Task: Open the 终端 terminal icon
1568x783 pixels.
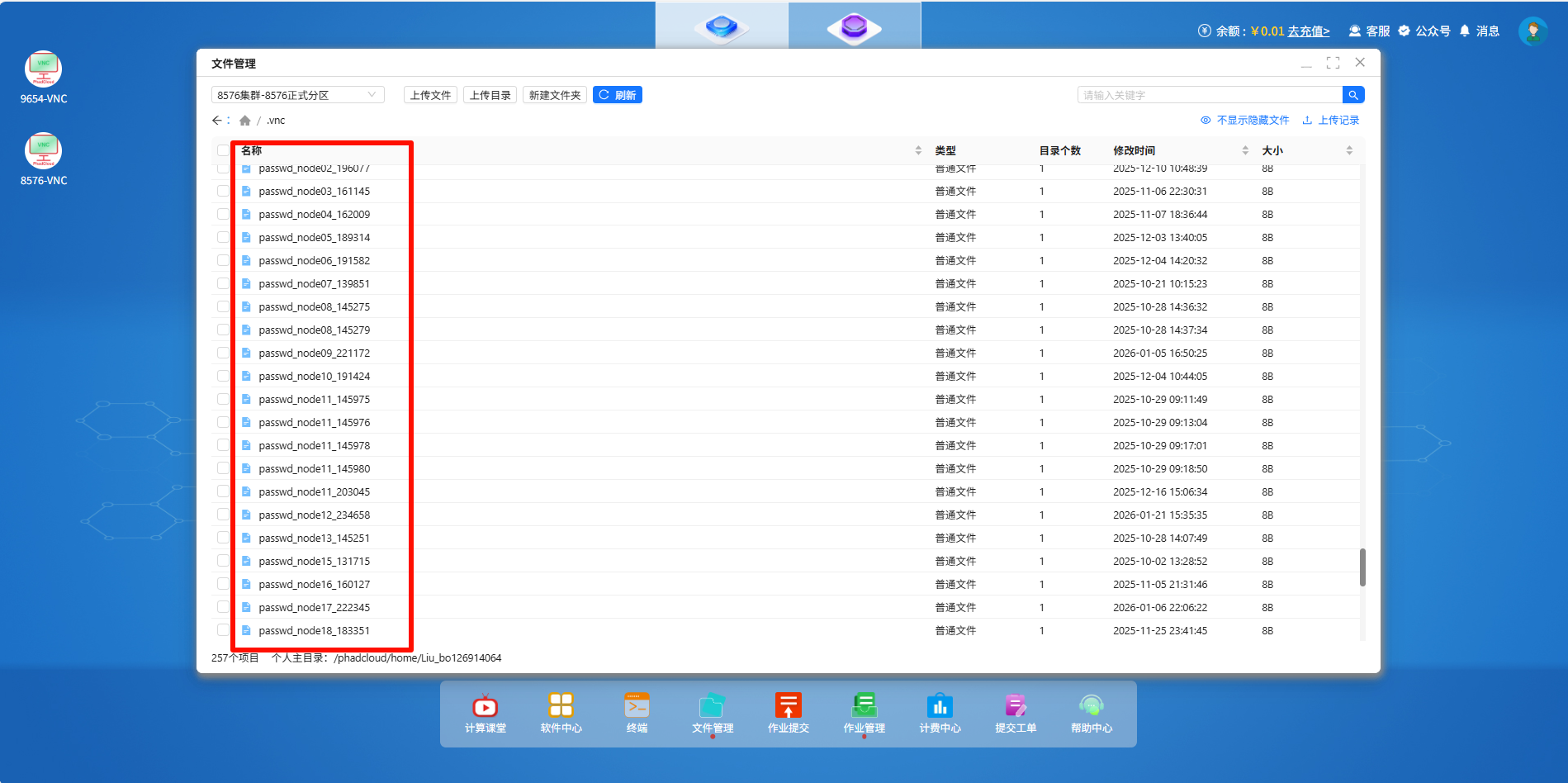Action: (x=637, y=712)
